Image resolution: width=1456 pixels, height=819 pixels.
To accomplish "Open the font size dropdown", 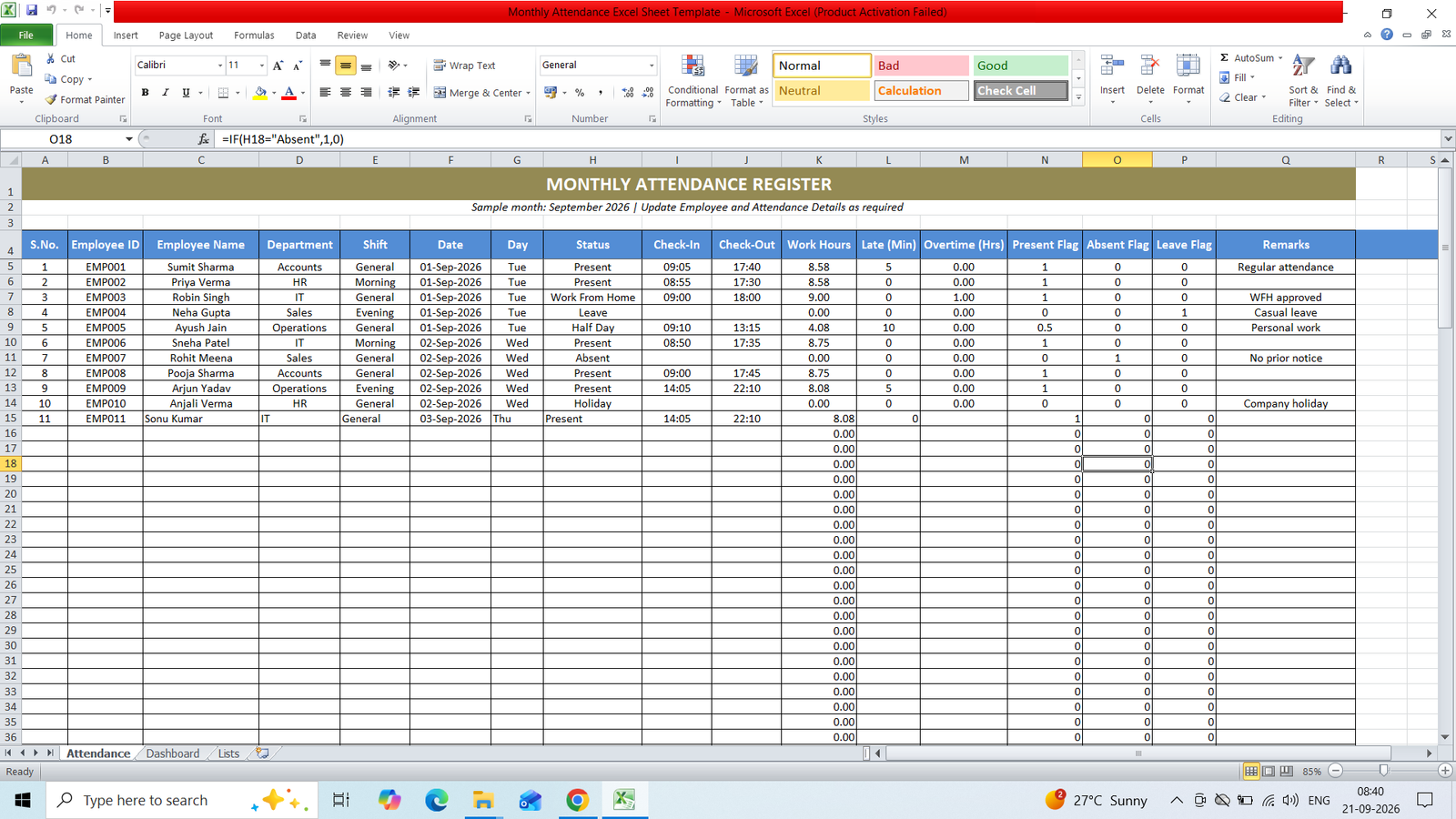I will 262,66.
